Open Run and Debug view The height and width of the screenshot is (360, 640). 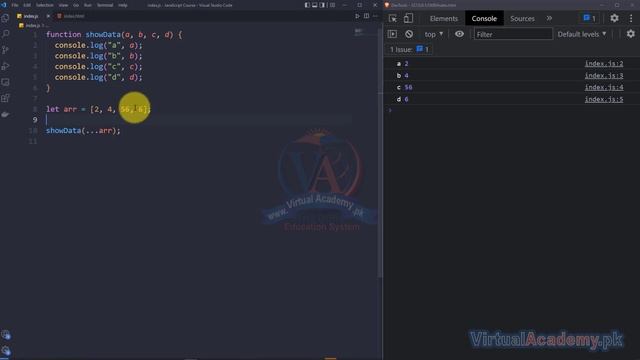(x=6, y=66)
